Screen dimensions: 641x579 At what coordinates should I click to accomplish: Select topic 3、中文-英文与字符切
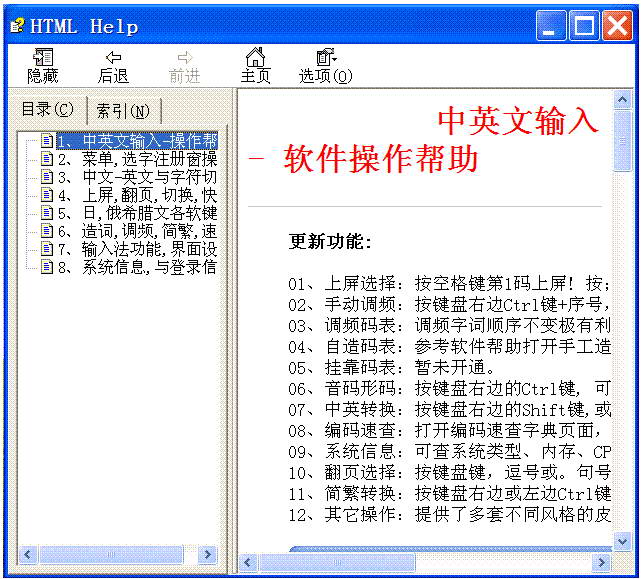click(x=137, y=177)
